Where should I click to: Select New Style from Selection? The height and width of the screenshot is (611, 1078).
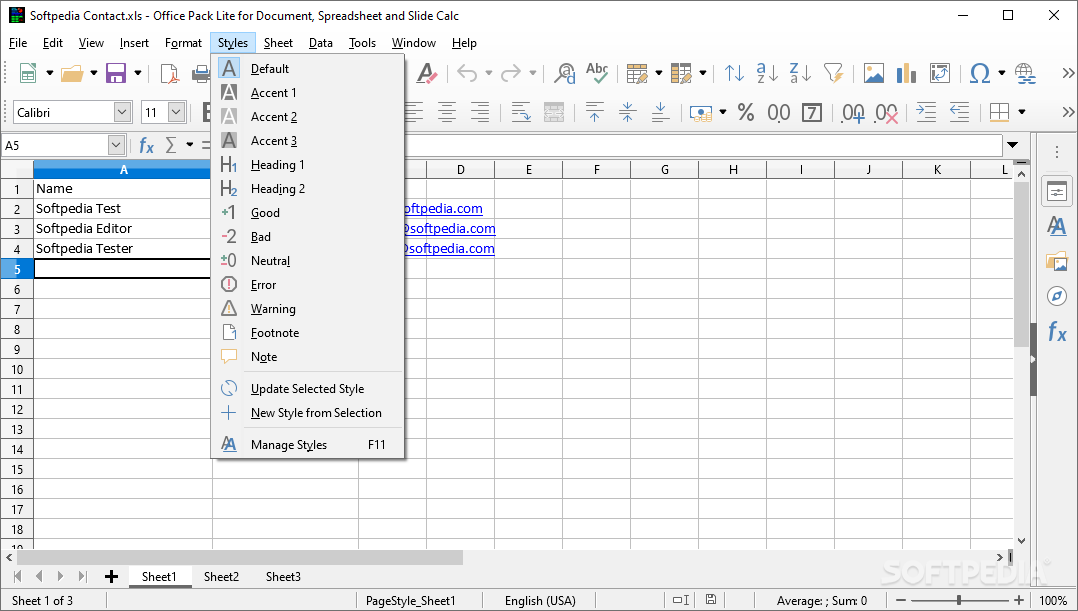[308, 413]
